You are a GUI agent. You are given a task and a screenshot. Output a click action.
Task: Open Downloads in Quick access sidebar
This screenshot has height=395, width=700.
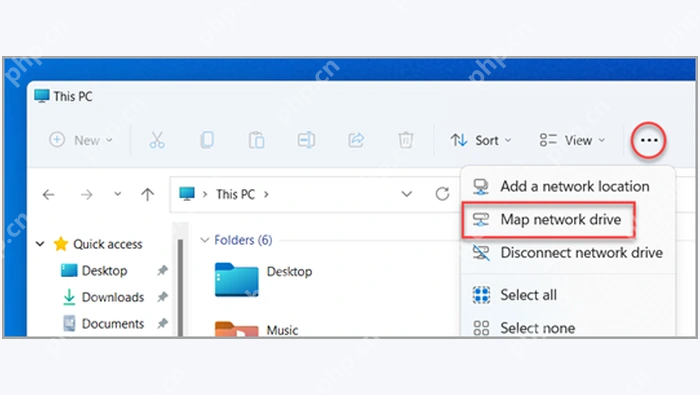tap(113, 297)
